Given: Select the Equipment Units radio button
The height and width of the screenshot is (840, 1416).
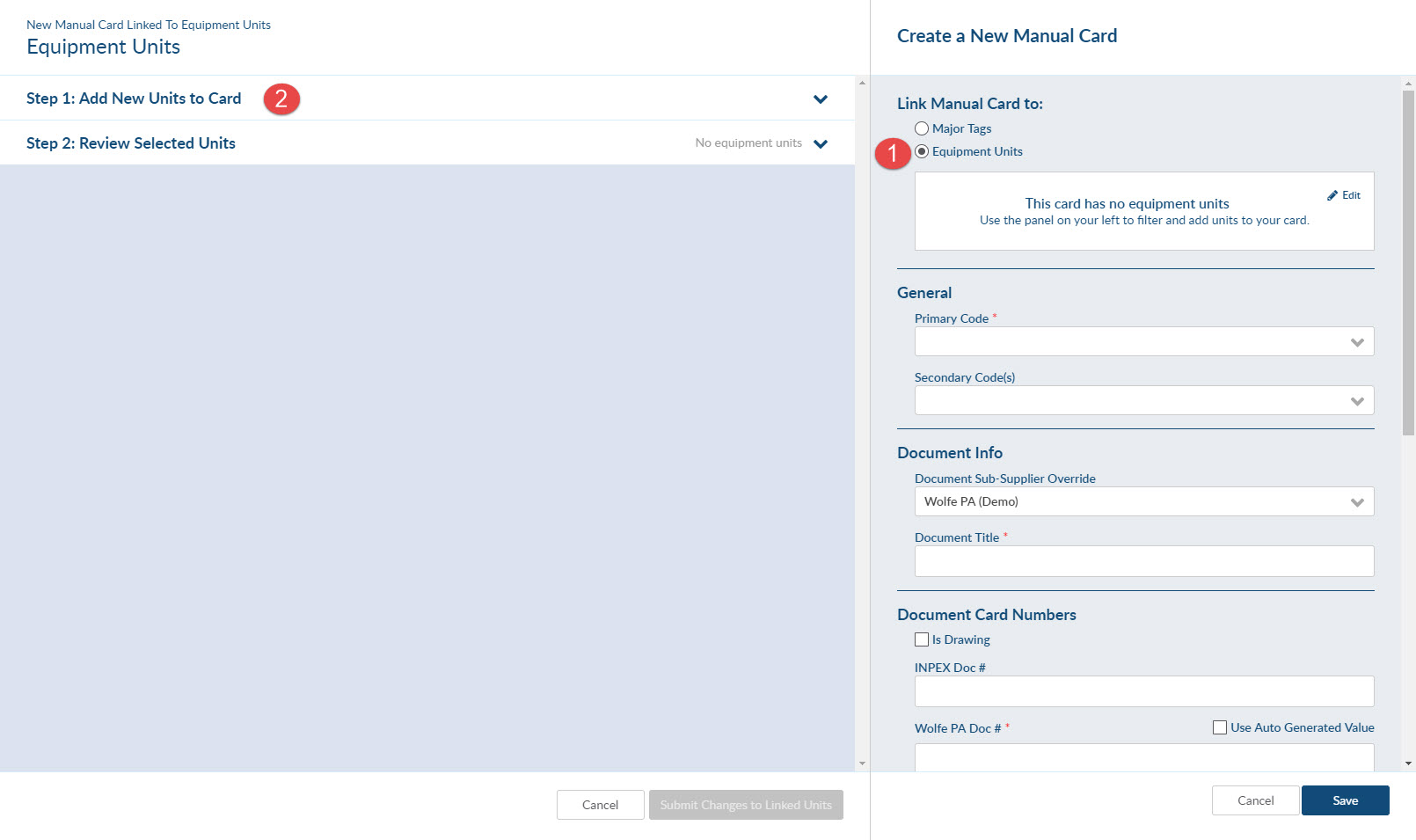Looking at the screenshot, I should coord(922,151).
